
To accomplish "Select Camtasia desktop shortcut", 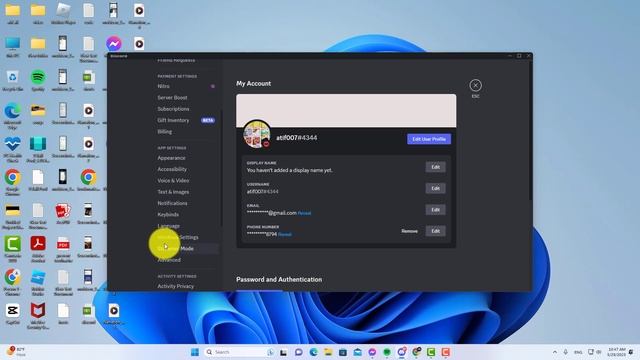I will tap(13, 249).
